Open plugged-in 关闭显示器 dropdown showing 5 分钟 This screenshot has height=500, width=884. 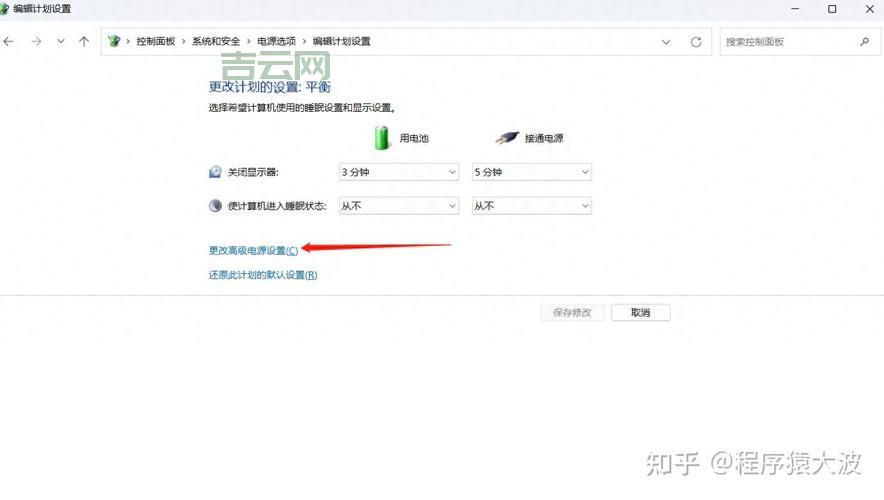[x=532, y=172]
